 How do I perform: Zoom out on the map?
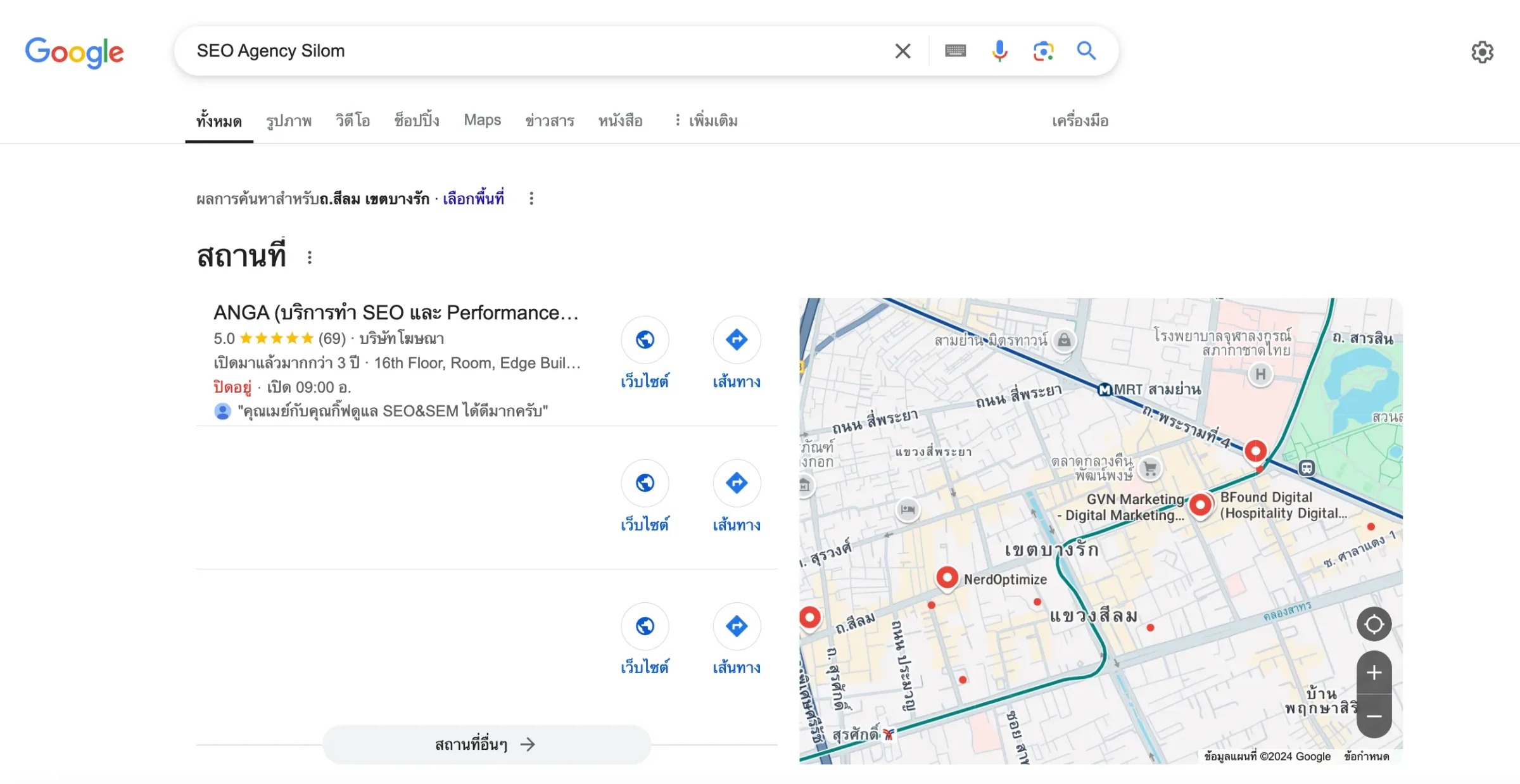click(1374, 716)
